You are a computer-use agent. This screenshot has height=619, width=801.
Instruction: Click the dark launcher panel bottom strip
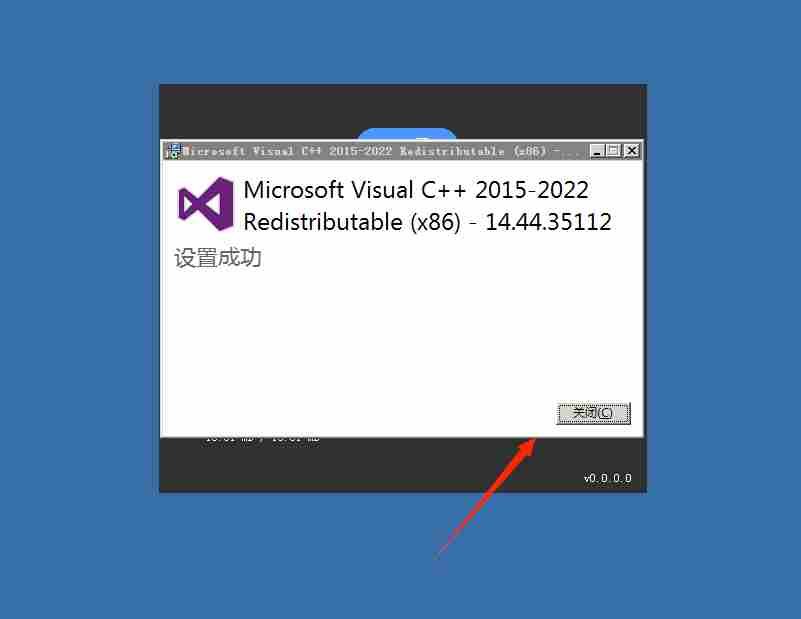403,465
